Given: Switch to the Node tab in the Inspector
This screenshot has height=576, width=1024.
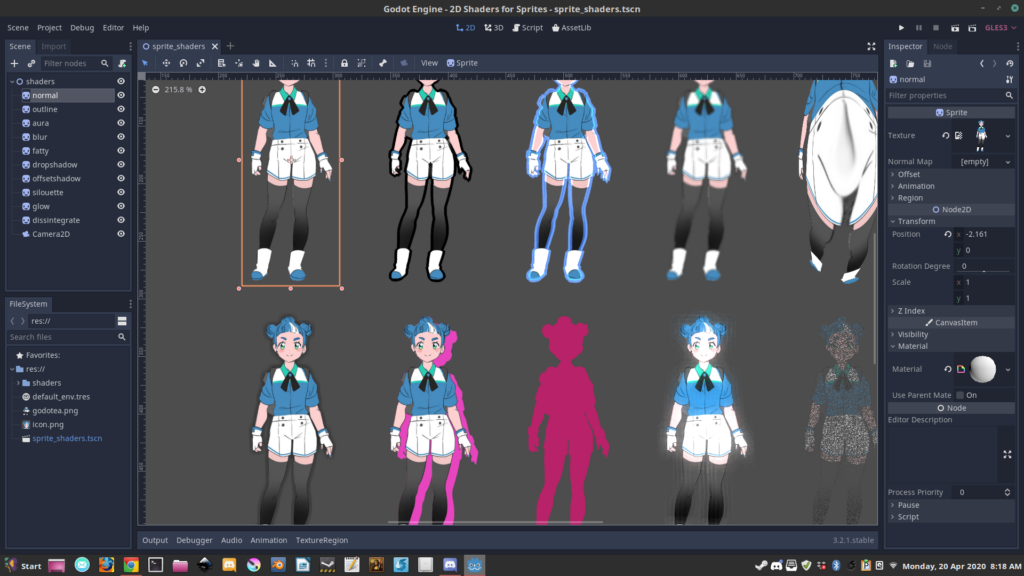Looking at the screenshot, I should click(944, 46).
